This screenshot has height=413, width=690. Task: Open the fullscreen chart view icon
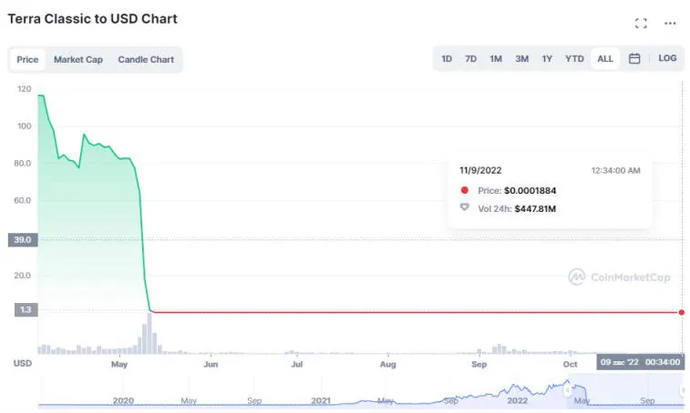tap(641, 24)
